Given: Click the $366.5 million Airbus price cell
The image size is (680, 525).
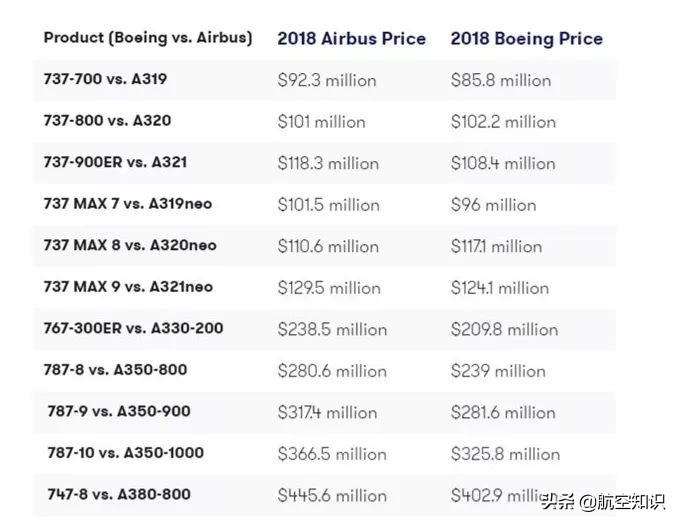Looking at the screenshot, I should (332, 454).
